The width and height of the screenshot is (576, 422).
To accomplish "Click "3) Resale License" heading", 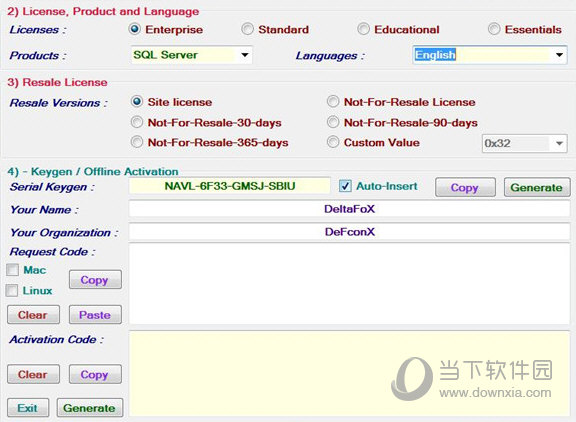I will coord(57,82).
